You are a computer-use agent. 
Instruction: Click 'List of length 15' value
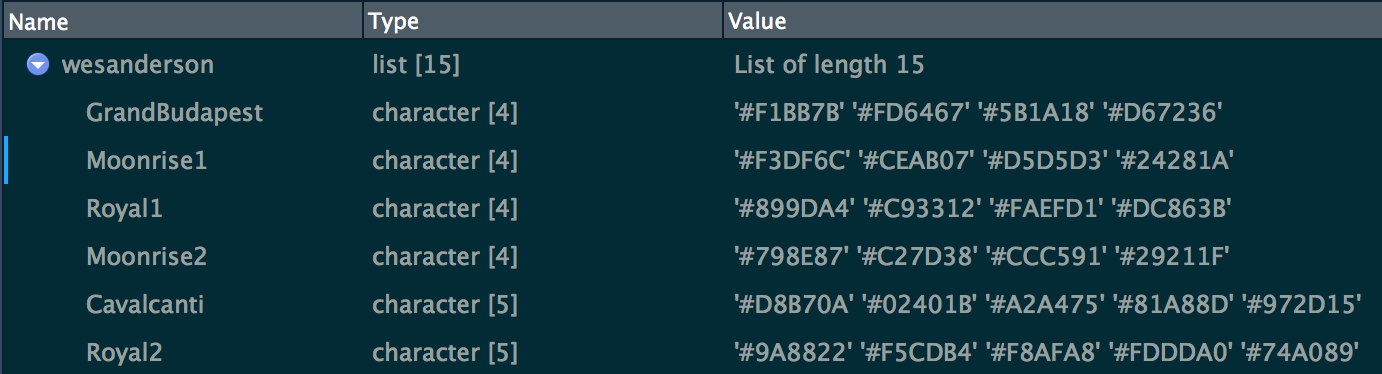pyautogui.click(x=829, y=66)
